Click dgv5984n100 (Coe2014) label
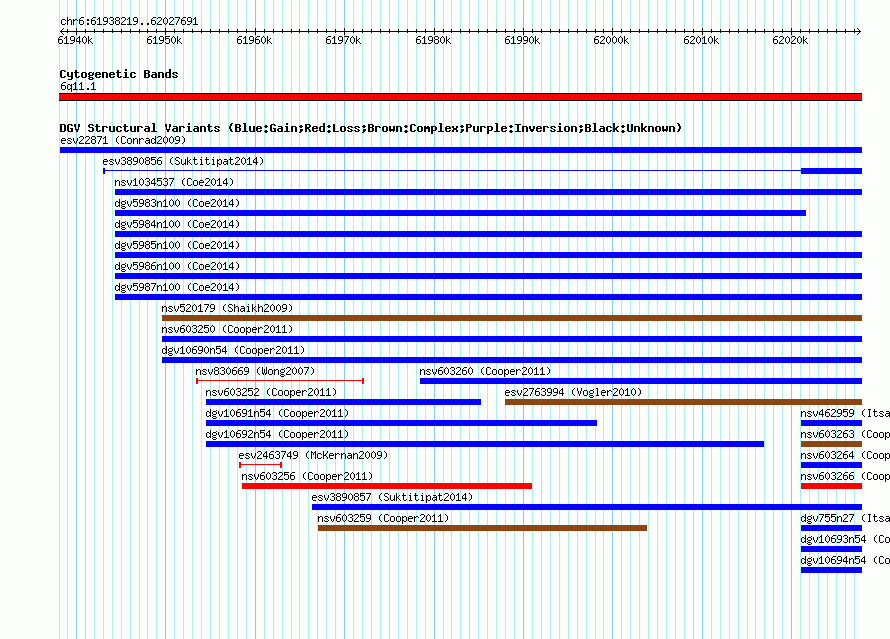The width and height of the screenshot is (890, 639). click(x=177, y=224)
